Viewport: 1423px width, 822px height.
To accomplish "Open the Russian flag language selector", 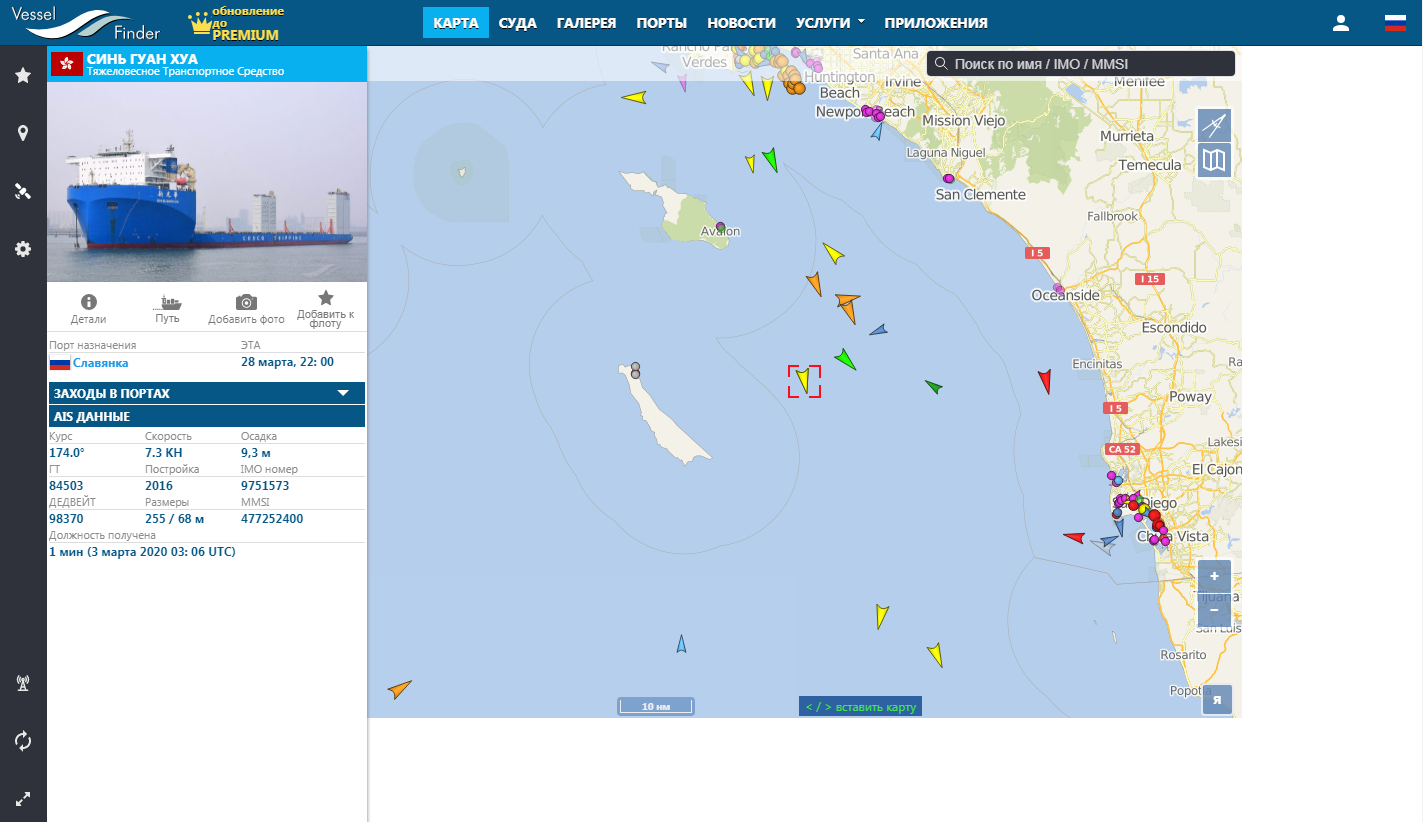I will point(1395,23).
